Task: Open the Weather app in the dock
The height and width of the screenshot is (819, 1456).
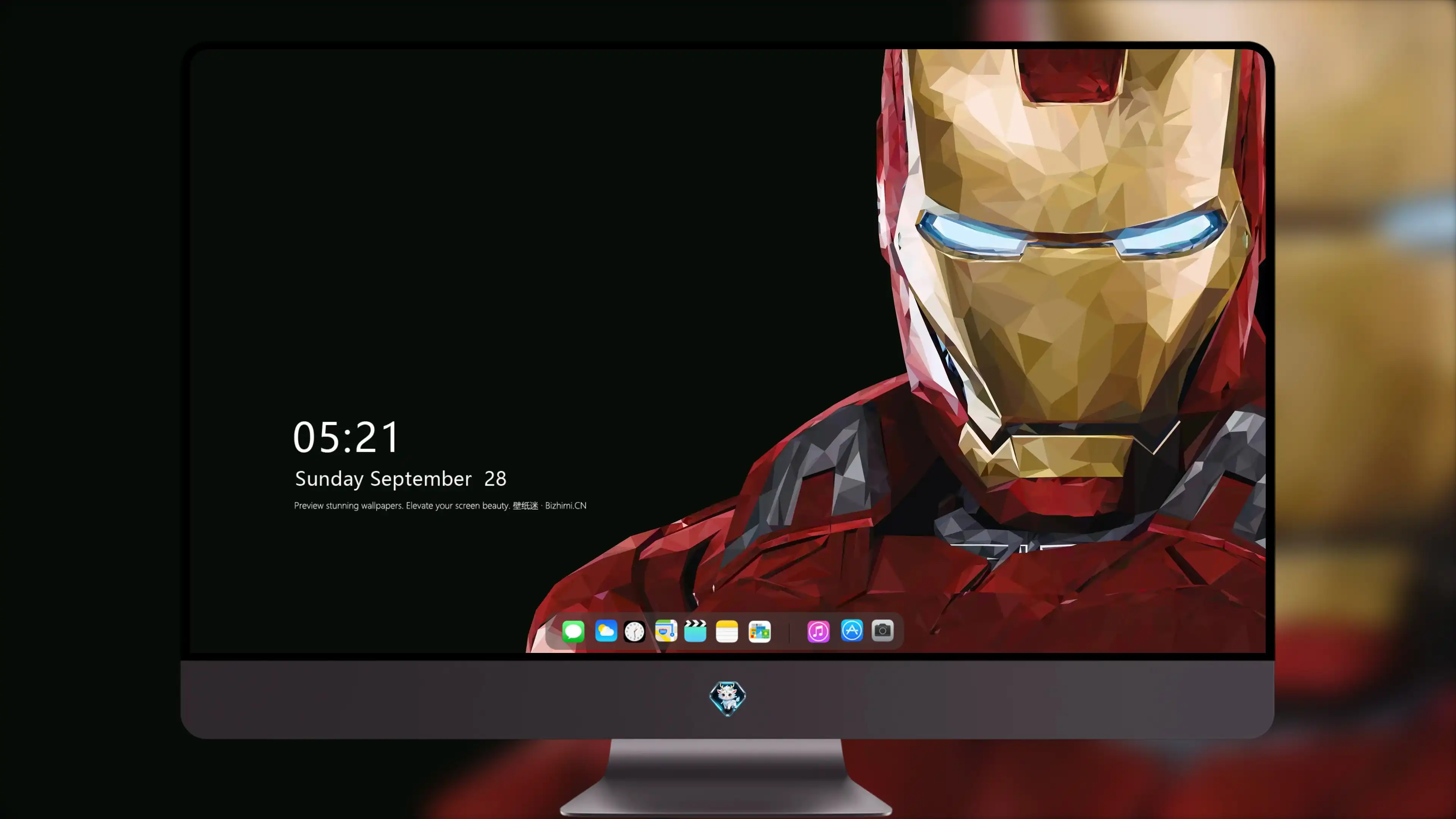Action: tap(606, 631)
